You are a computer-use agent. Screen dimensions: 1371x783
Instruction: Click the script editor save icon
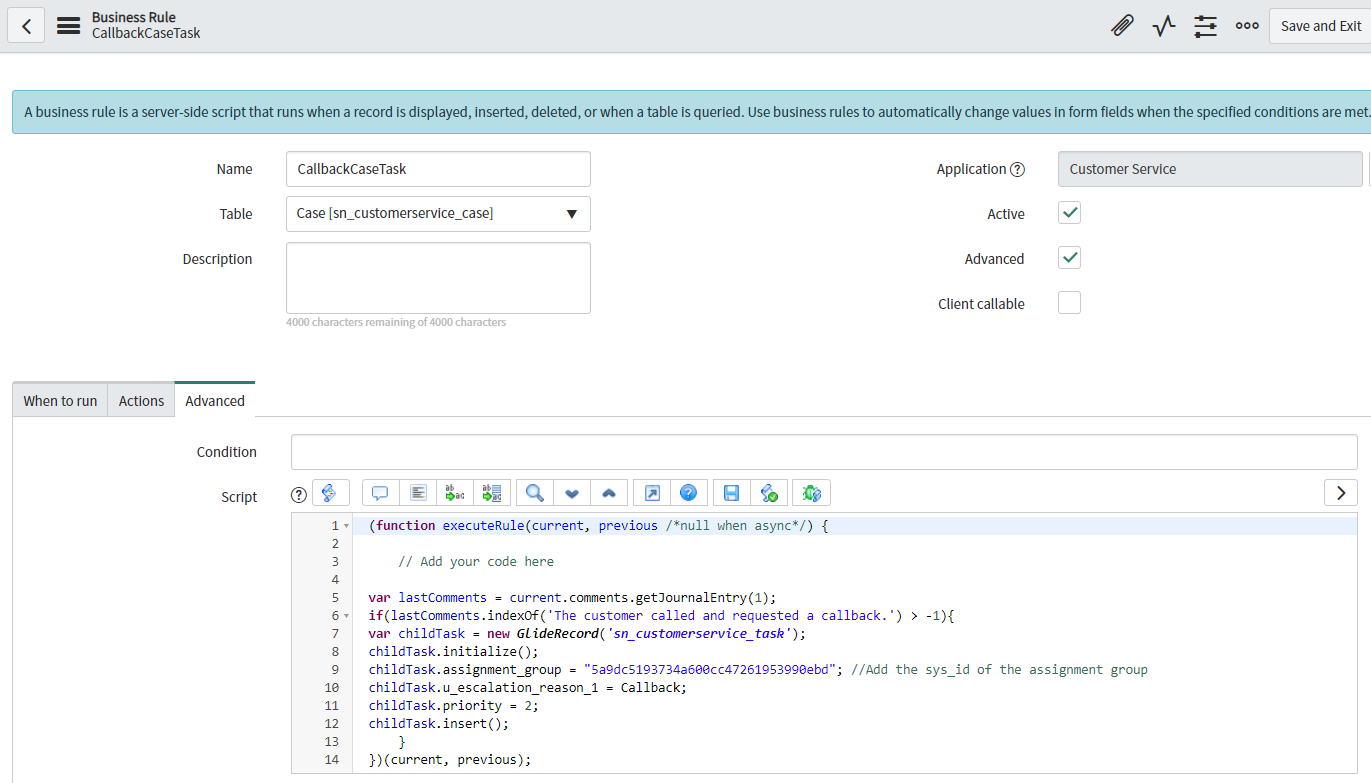pyautogui.click(x=731, y=493)
